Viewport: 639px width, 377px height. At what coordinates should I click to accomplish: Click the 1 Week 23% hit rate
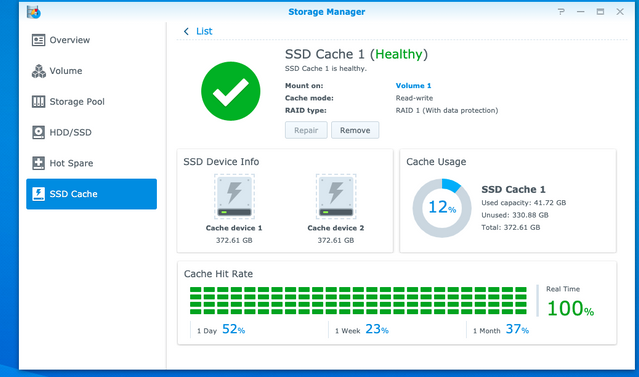(361, 329)
